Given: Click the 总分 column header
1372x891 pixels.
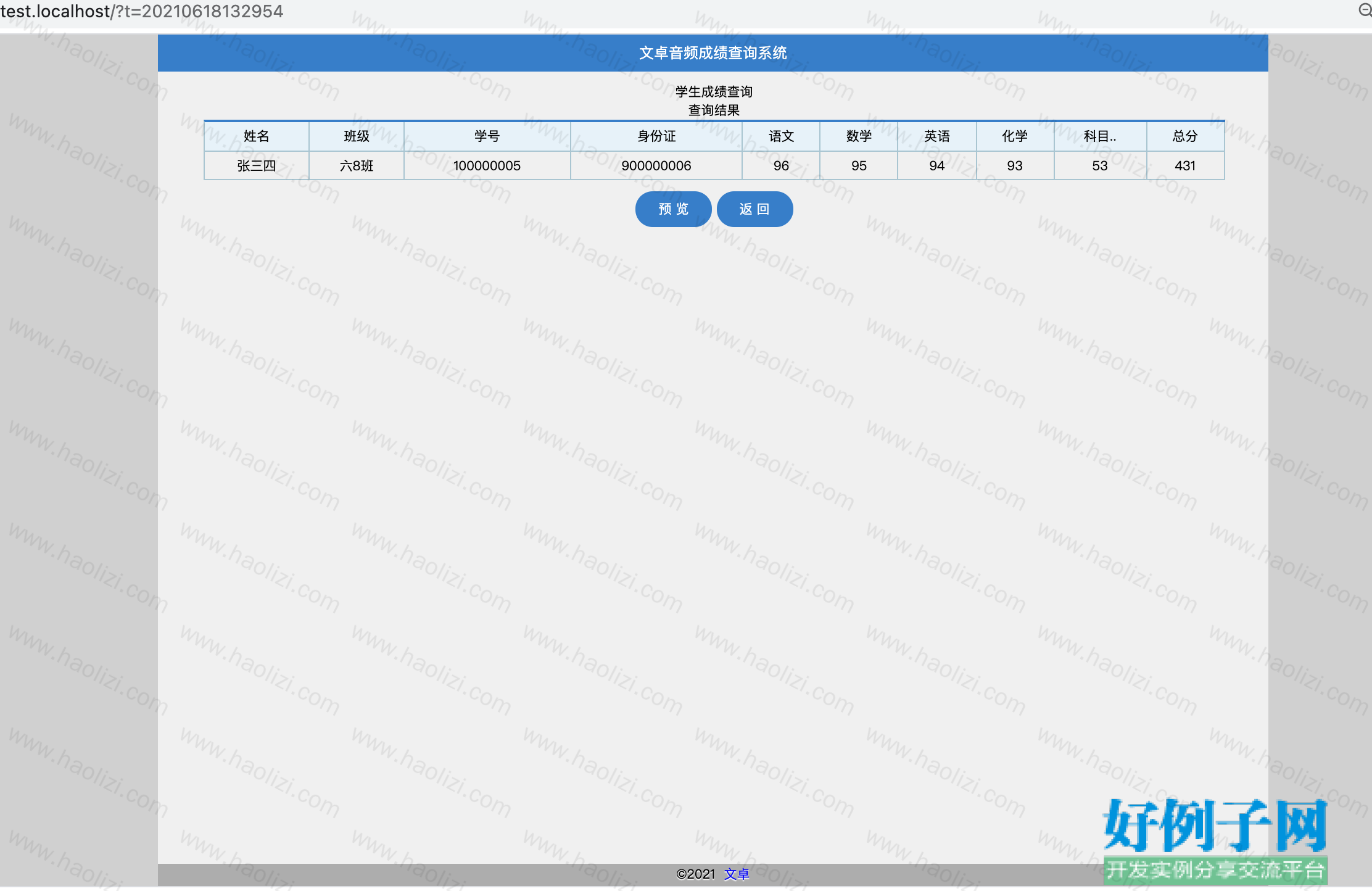Looking at the screenshot, I should tap(1185, 136).
